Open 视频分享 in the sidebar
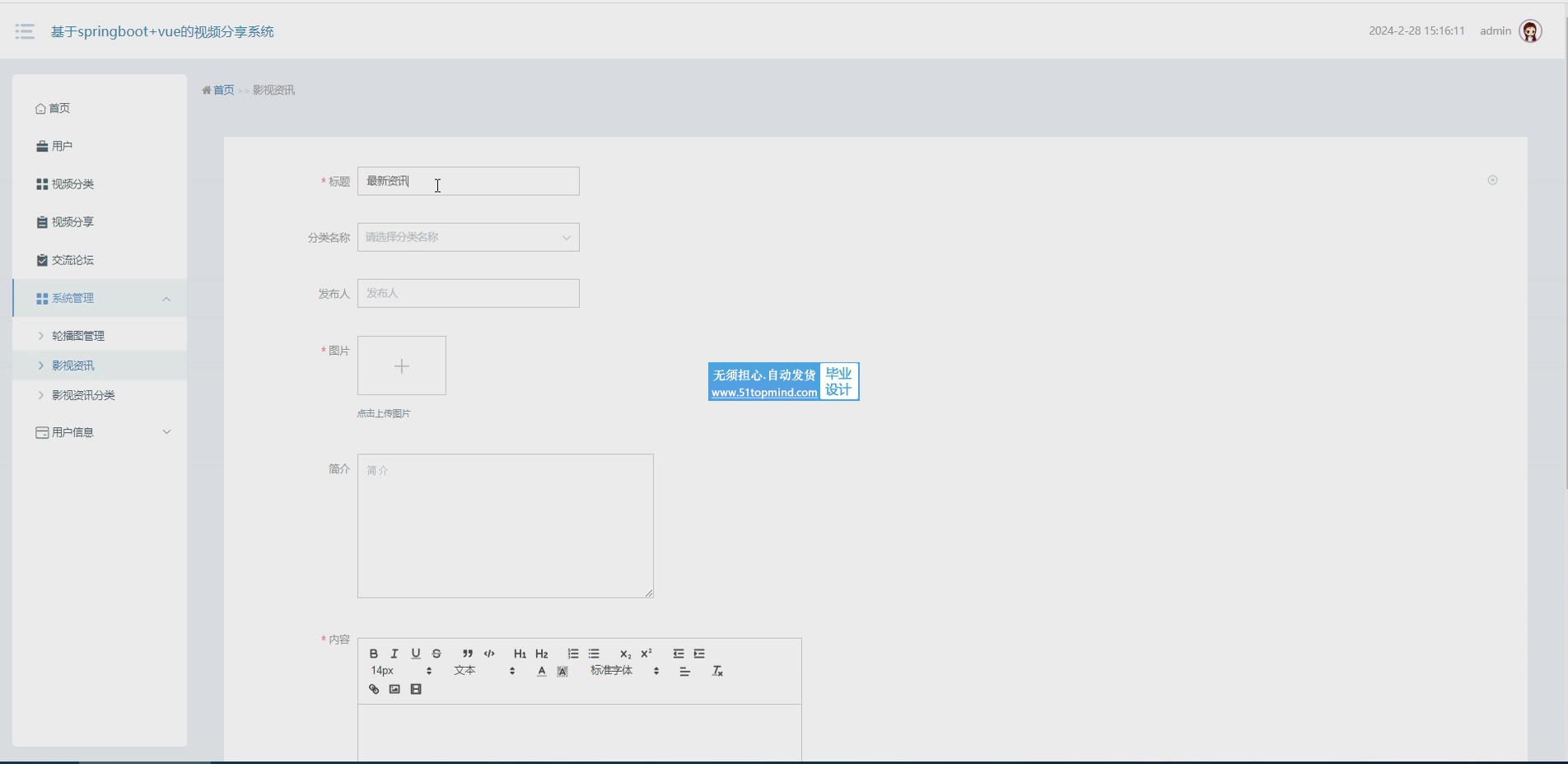1568x764 pixels. point(72,222)
